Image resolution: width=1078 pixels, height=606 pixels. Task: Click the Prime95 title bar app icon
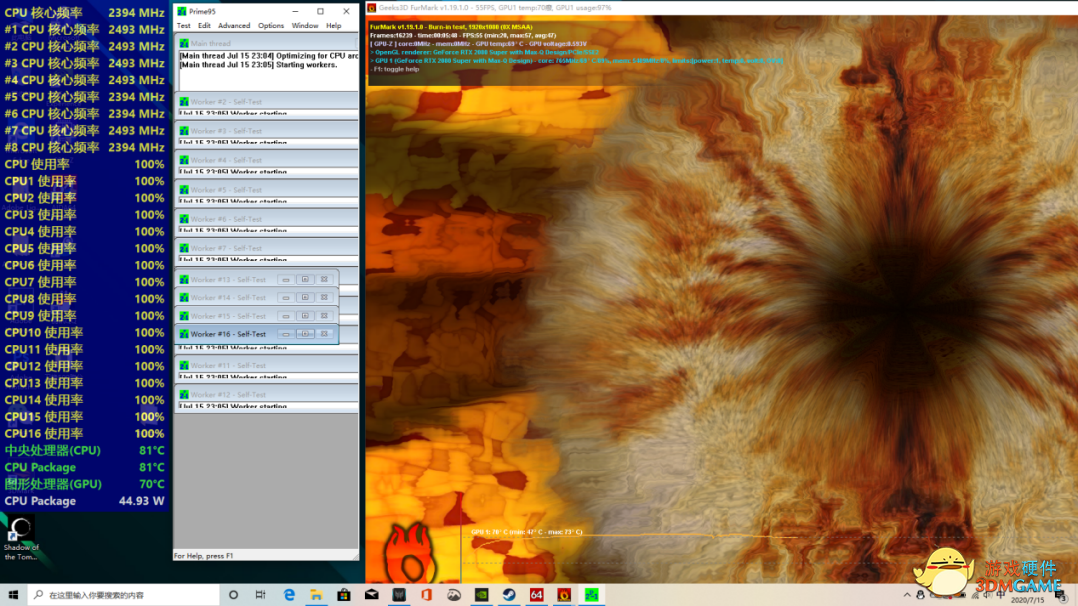[x=182, y=11]
